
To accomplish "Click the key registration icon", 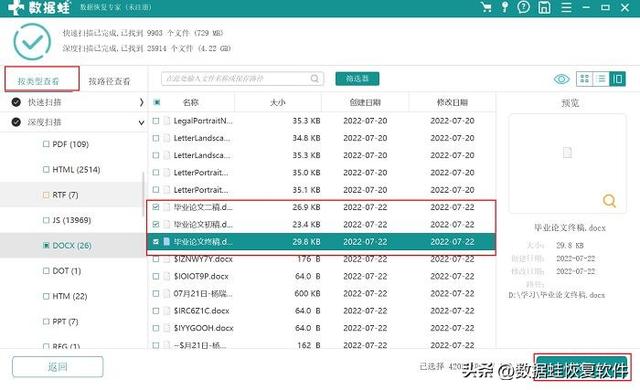I will (x=505, y=7).
